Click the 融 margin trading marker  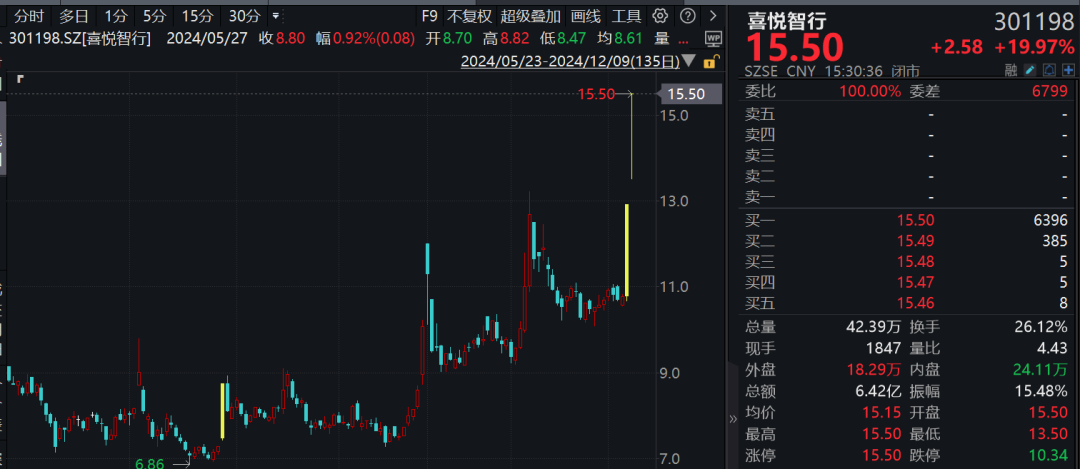coord(1011,70)
